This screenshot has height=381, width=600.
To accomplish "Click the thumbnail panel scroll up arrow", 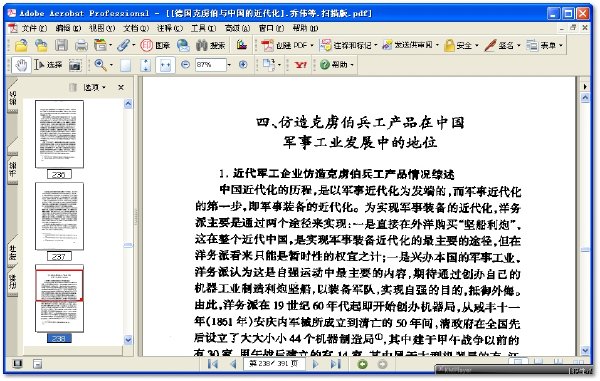I will point(128,104).
